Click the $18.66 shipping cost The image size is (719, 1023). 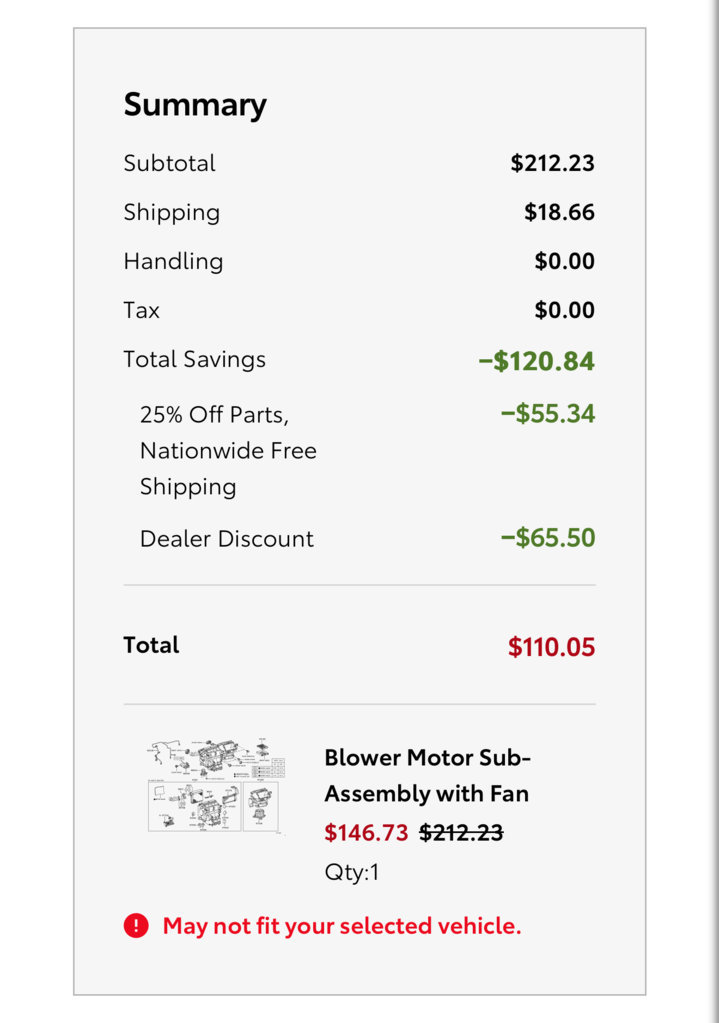pos(559,212)
